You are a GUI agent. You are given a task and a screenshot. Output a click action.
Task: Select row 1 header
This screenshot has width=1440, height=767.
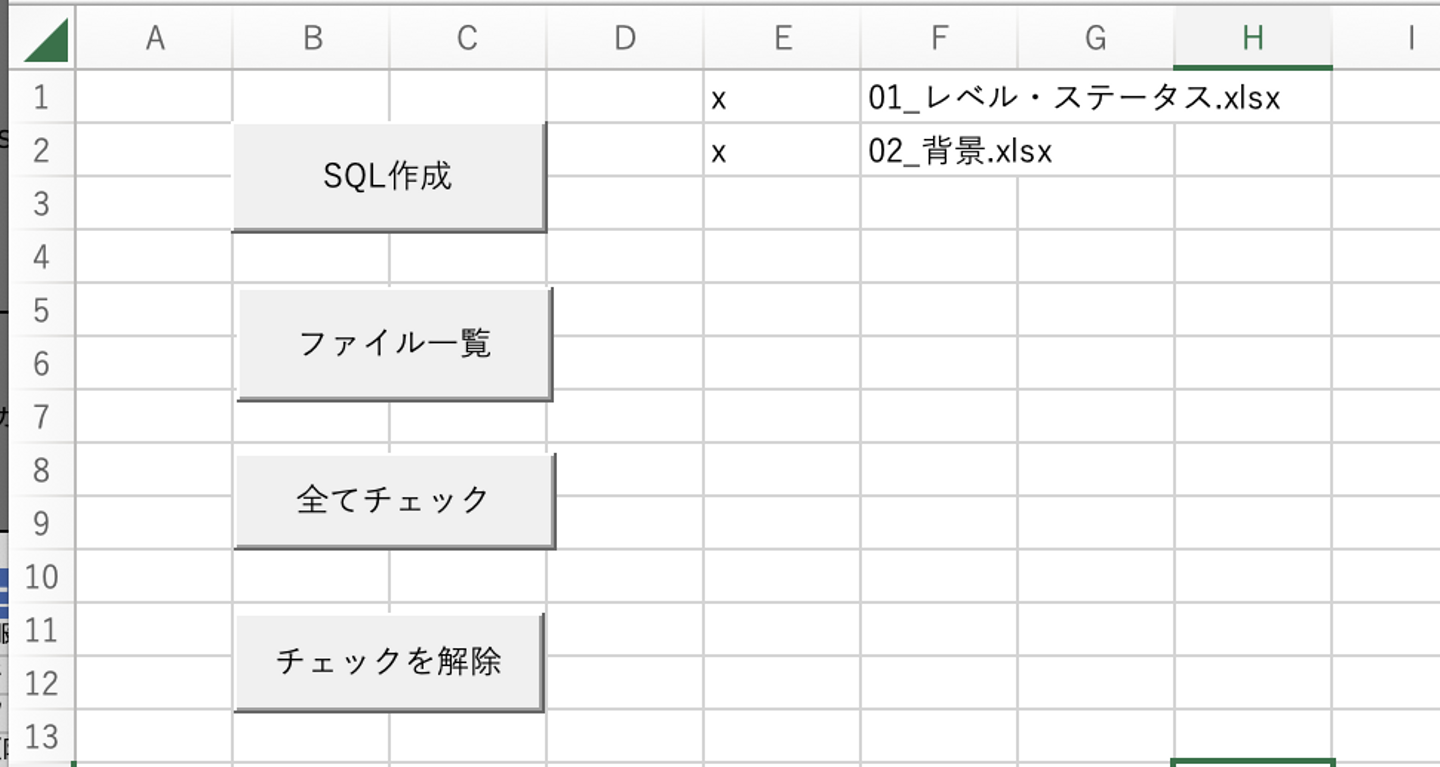[x=41, y=97]
